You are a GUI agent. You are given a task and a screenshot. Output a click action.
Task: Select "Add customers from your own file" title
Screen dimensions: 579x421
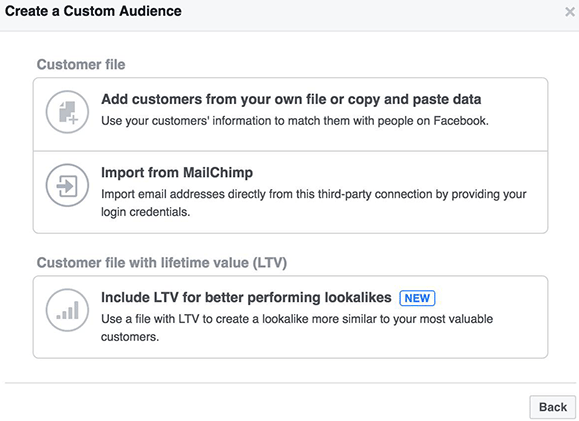coord(291,99)
